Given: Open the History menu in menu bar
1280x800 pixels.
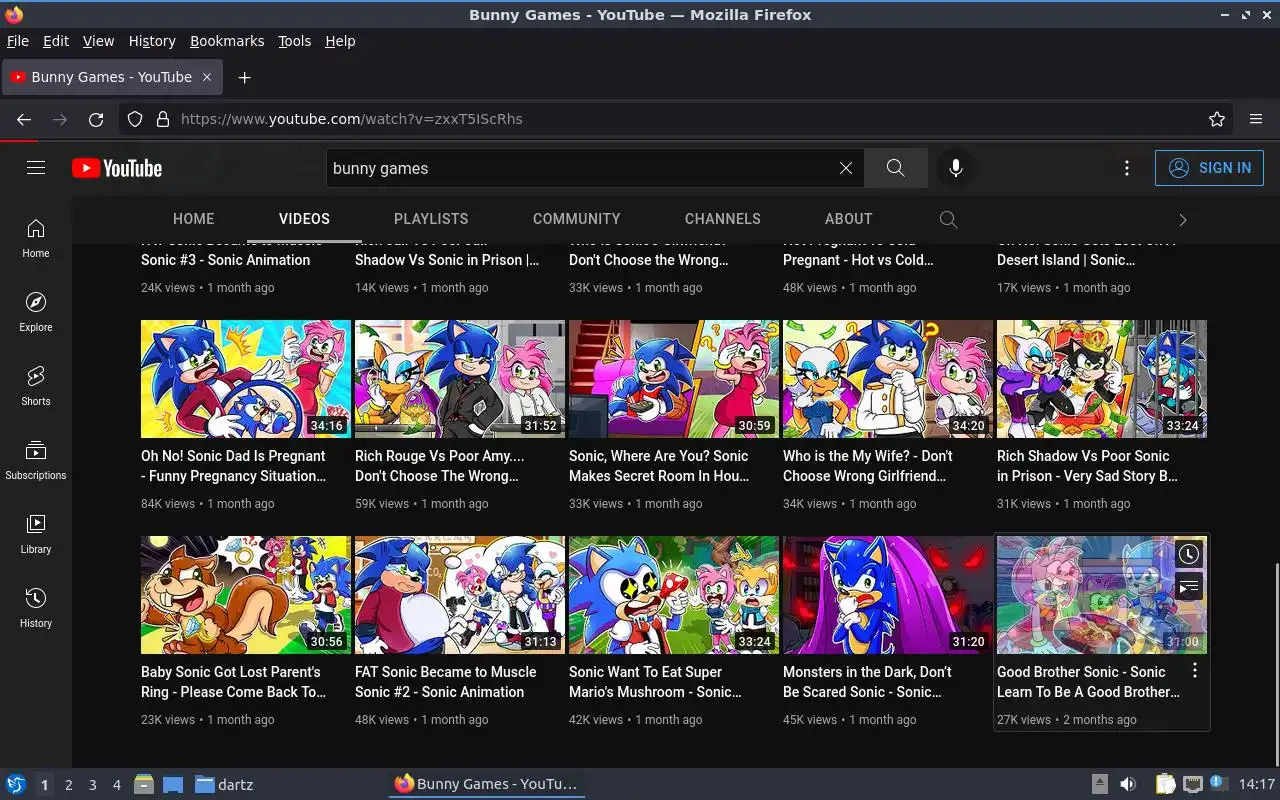Looking at the screenshot, I should (x=152, y=41).
